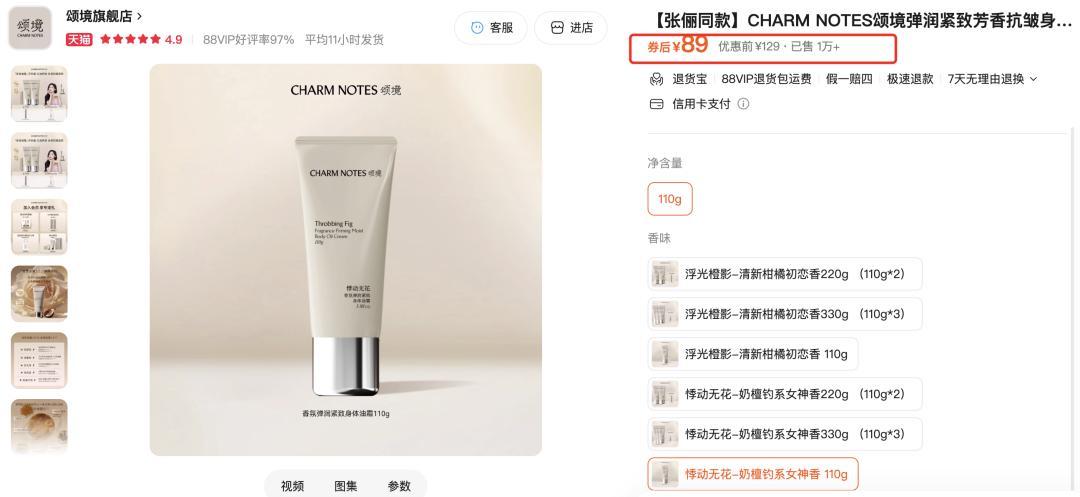Click the info icon beside 信用卡支付

[743, 104]
